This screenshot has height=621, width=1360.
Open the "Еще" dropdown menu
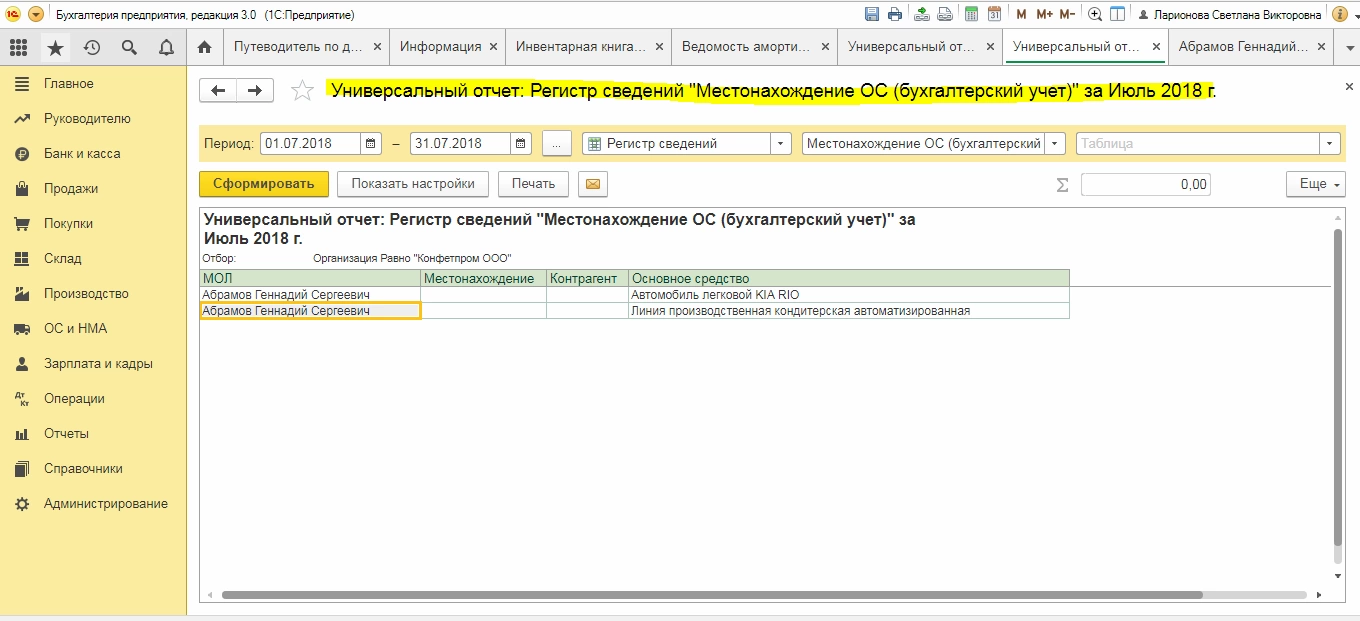point(1315,184)
